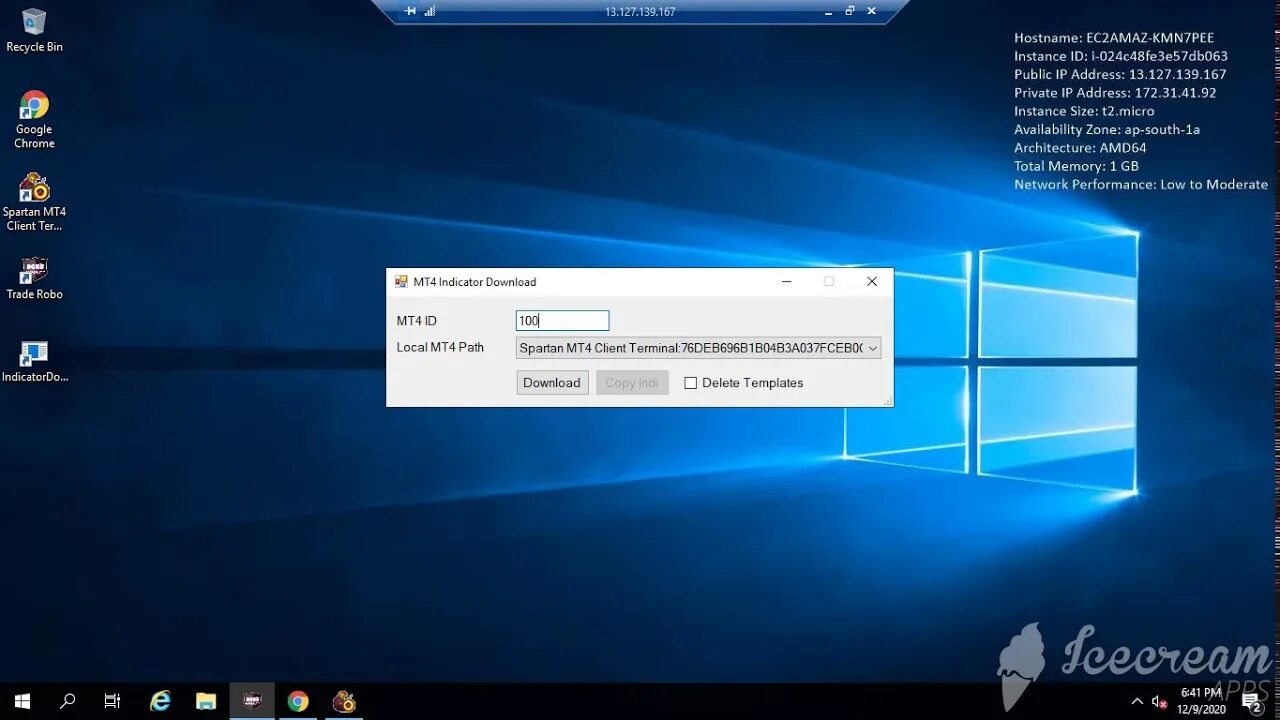Open taskbar search magnifier
Viewport: 1280px width, 720px height.
pyautogui.click(x=67, y=701)
